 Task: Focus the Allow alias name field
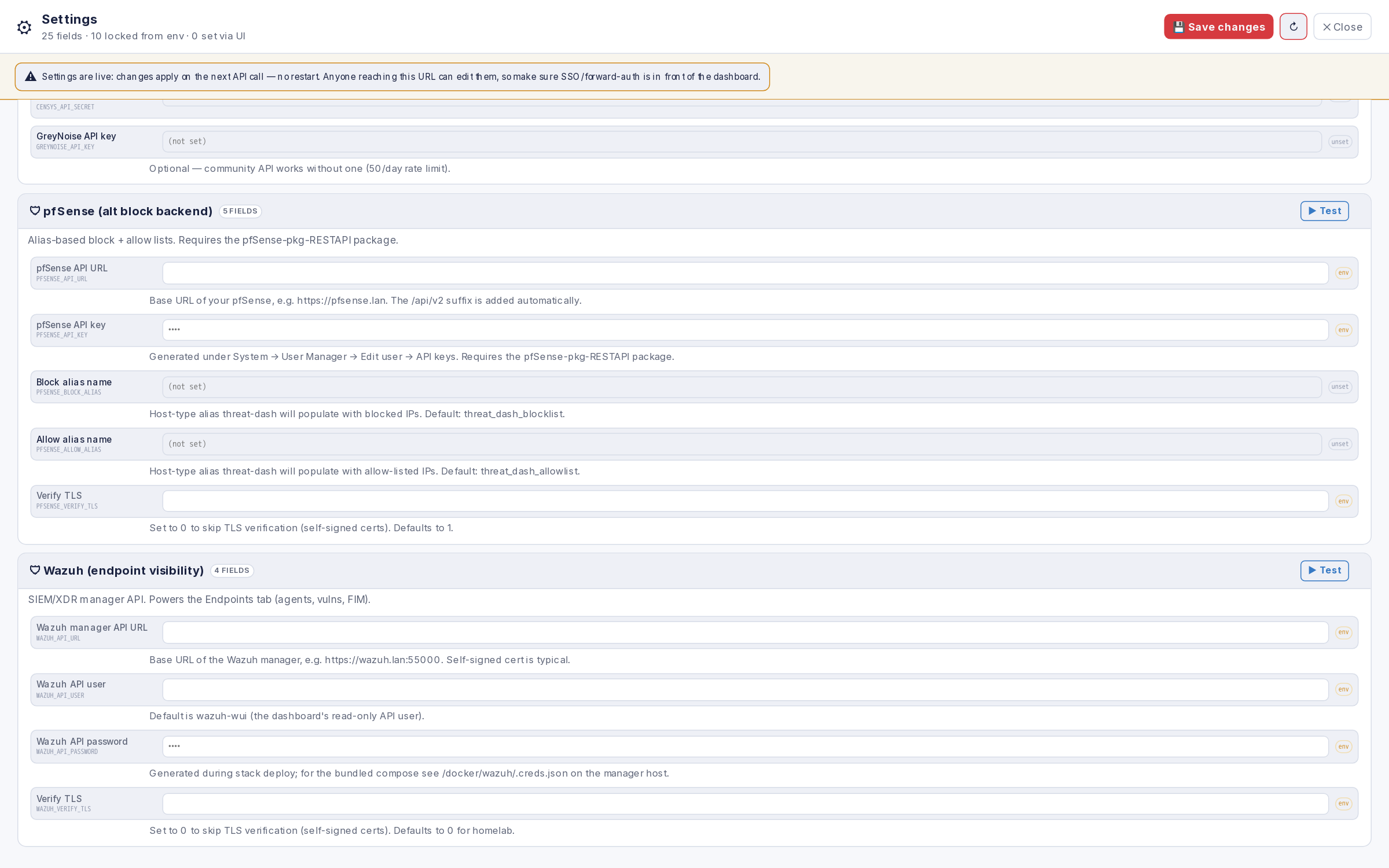click(x=742, y=444)
